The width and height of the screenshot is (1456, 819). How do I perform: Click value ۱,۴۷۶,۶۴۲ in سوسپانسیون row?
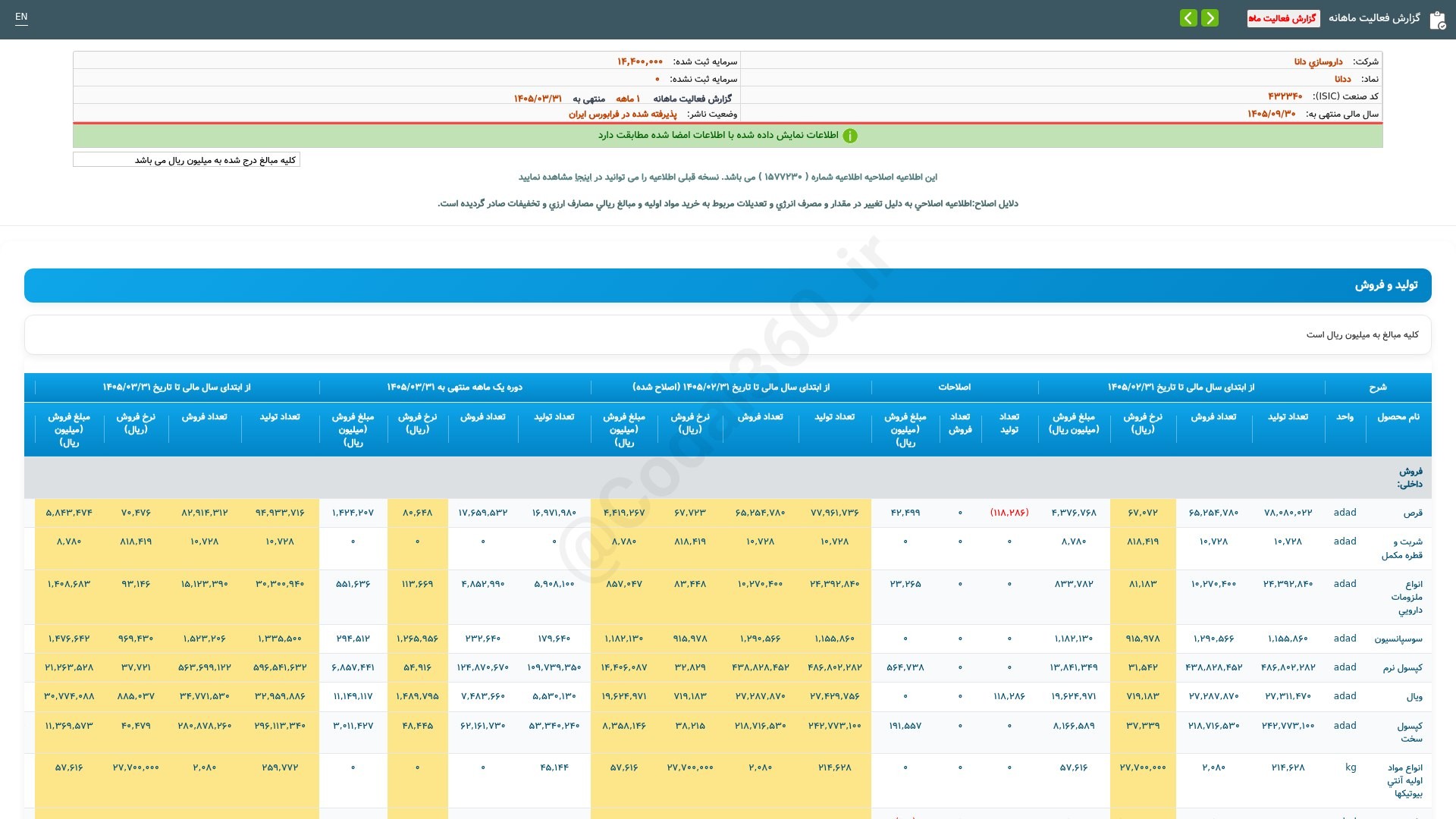pos(69,639)
